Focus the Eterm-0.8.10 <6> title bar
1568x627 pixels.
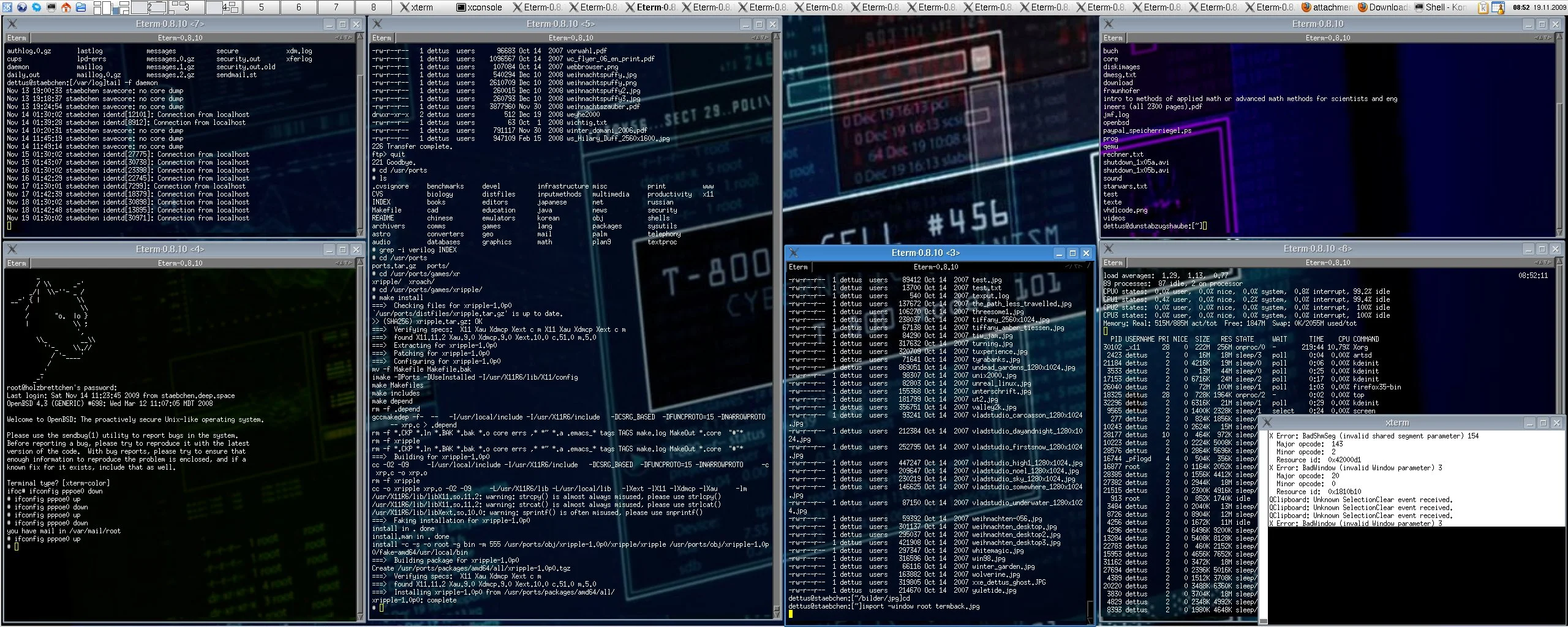pos(1317,249)
